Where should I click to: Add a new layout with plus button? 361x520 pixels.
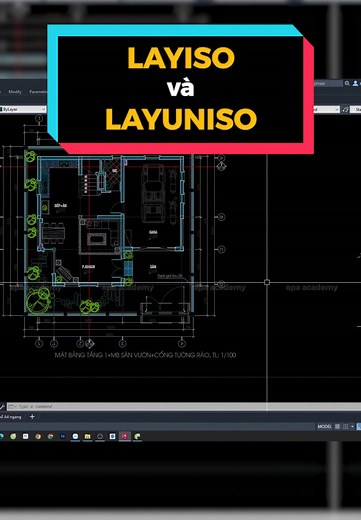[32, 416]
